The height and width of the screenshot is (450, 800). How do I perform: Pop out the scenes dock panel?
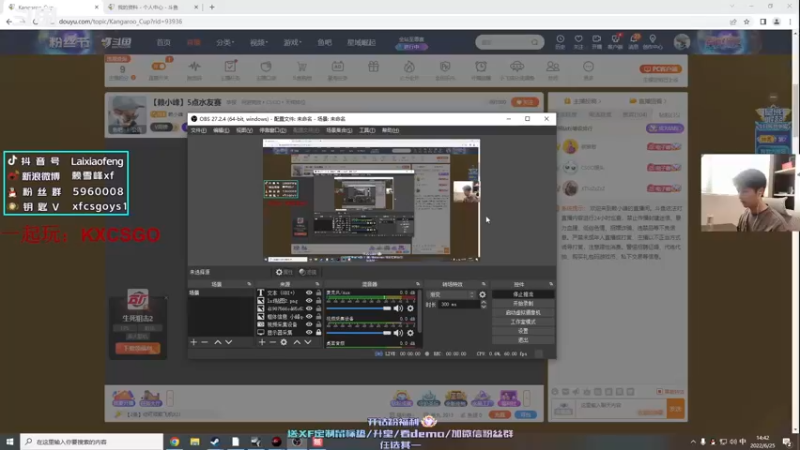coord(249,284)
